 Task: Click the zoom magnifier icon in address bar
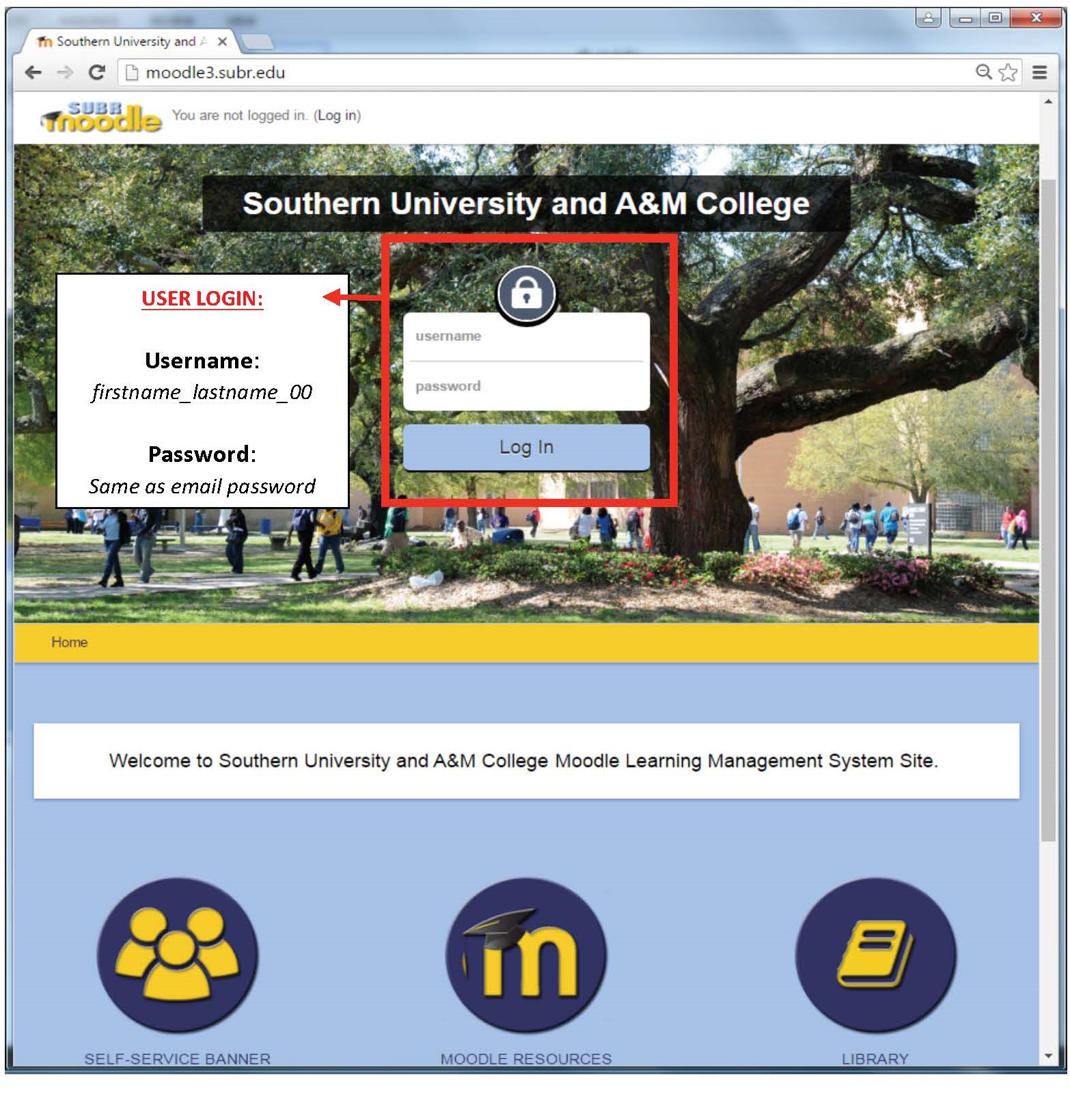(983, 72)
